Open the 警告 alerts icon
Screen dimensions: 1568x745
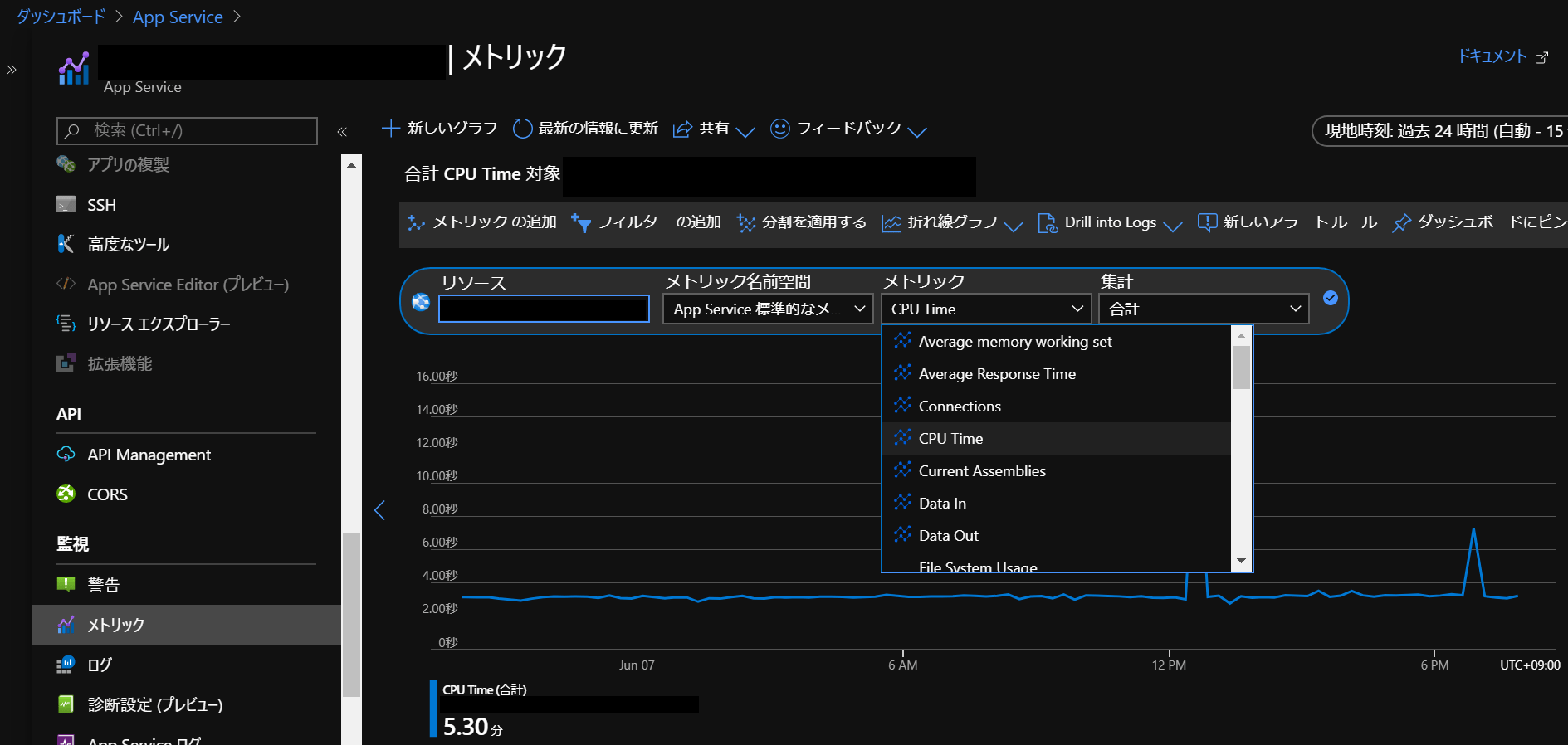[x=66, y=584]
